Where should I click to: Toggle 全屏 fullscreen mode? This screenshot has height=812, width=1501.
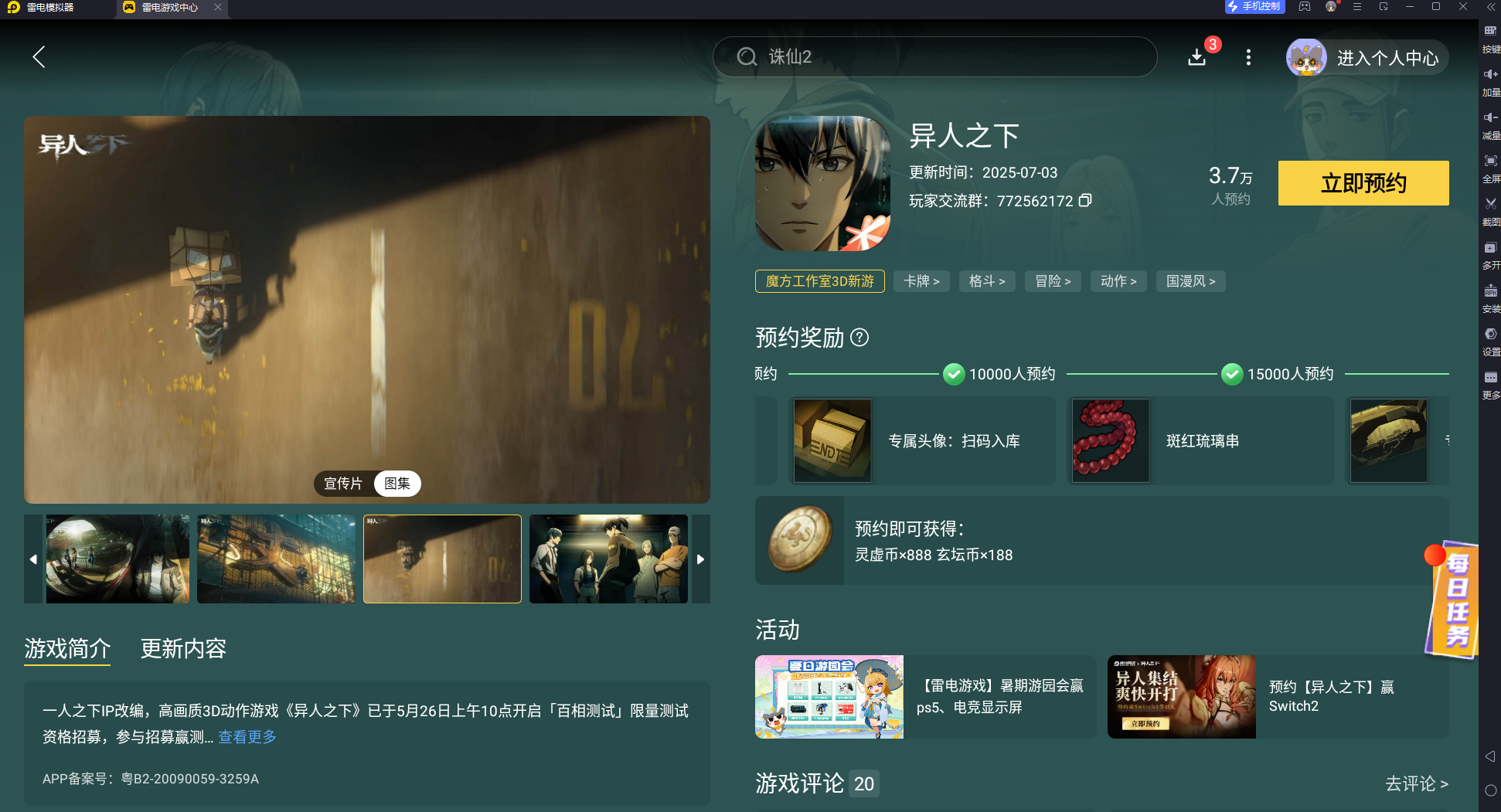click(x=1491, y=167)
